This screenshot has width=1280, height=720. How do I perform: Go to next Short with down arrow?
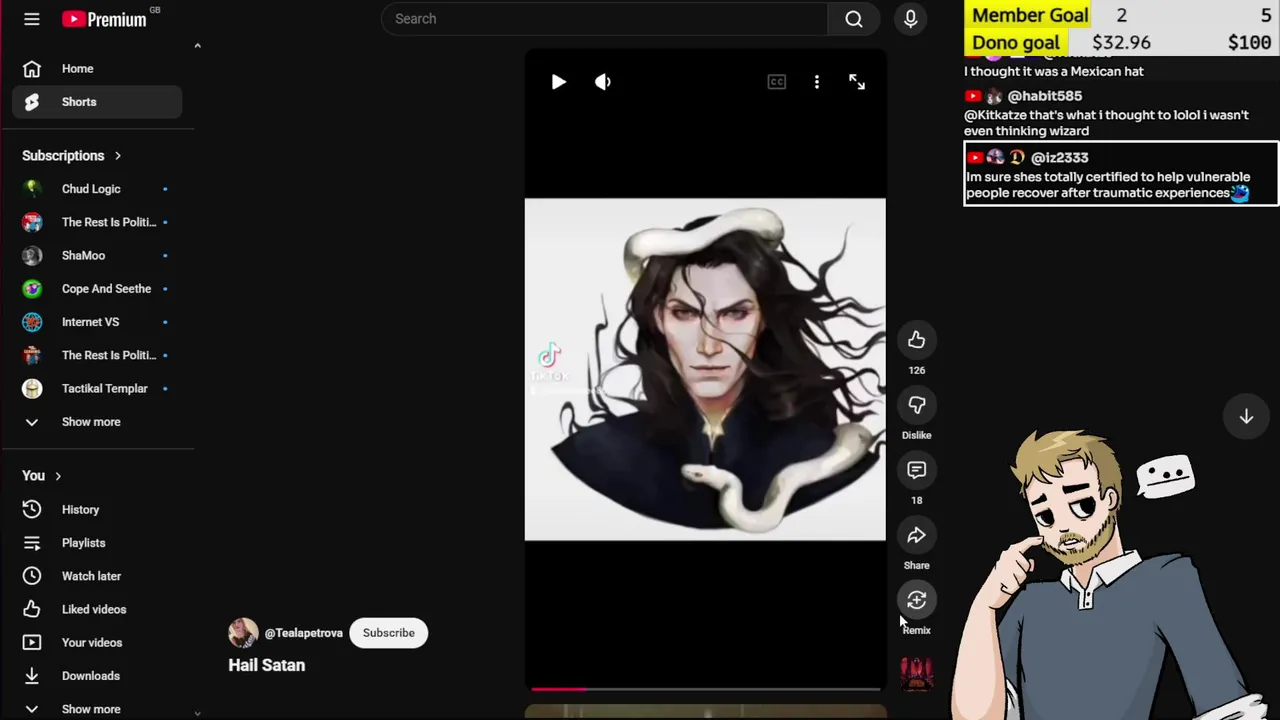[1246, 417]
